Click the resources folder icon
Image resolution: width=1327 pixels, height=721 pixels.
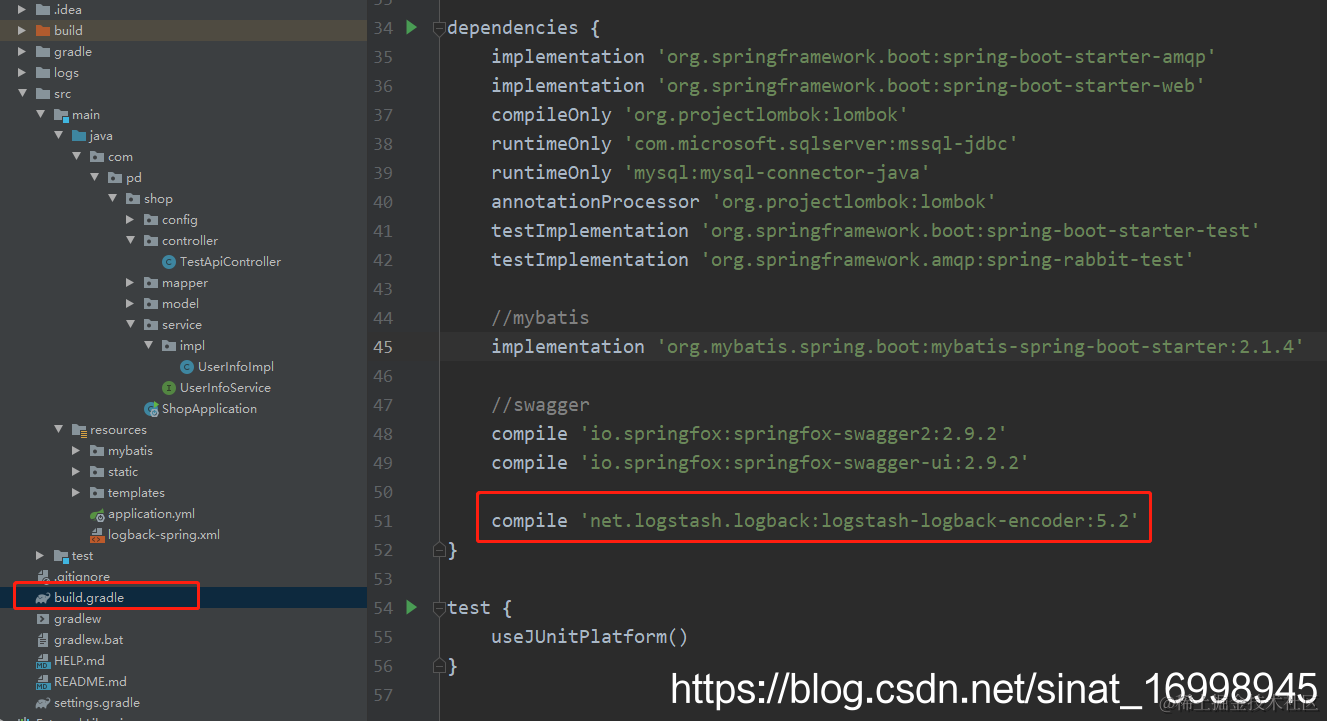point(79,430)
